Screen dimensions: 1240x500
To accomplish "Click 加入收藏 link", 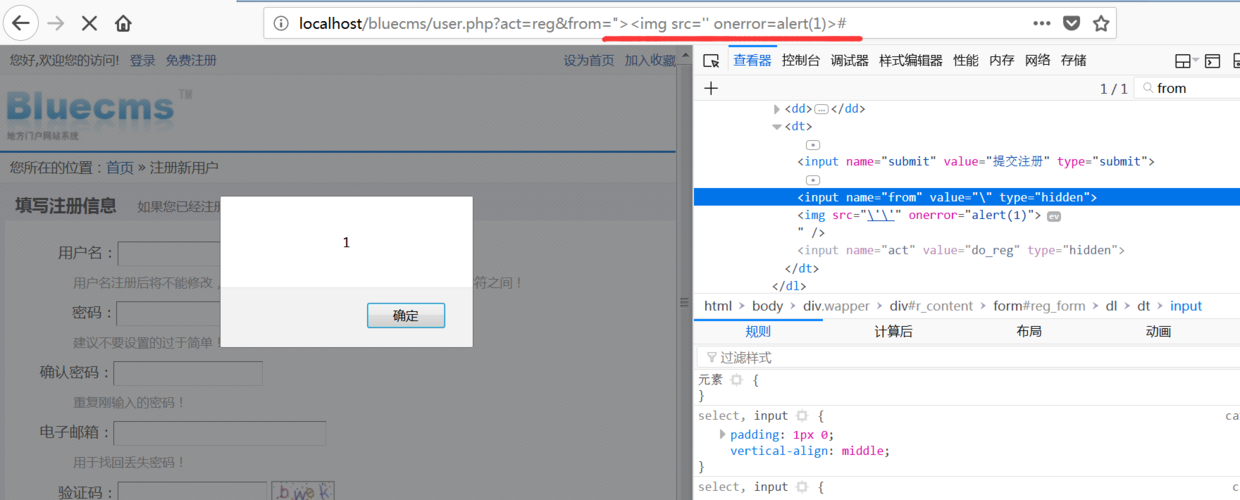I will pyautogui.click(x=650, y=60).
